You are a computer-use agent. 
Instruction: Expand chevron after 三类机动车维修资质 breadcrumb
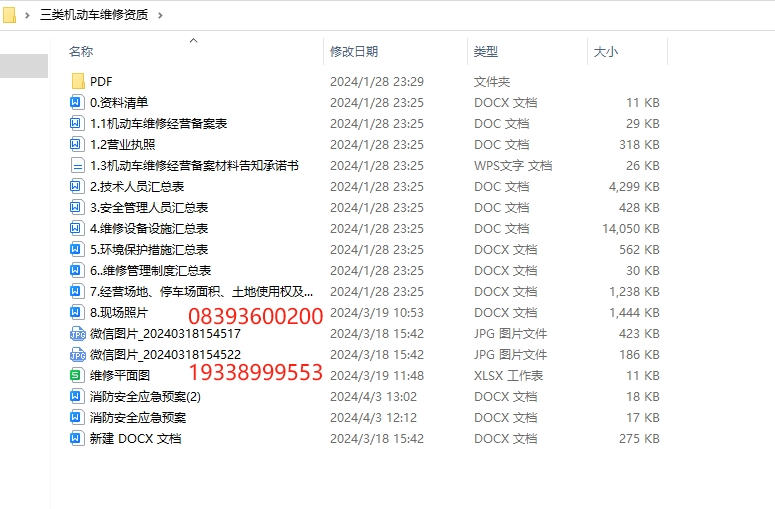[160, 15]
